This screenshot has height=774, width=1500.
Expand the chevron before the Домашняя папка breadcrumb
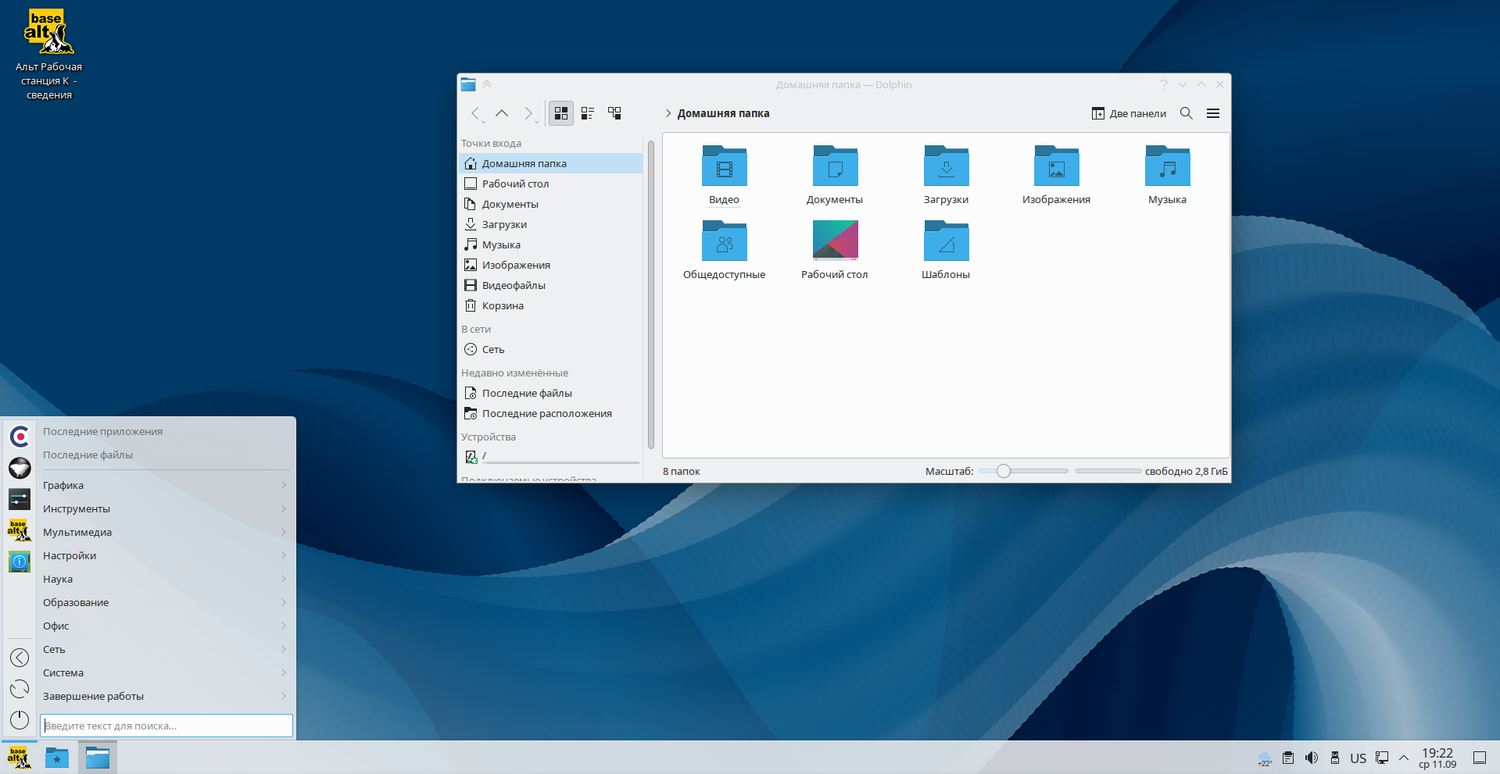coord(667,114)
